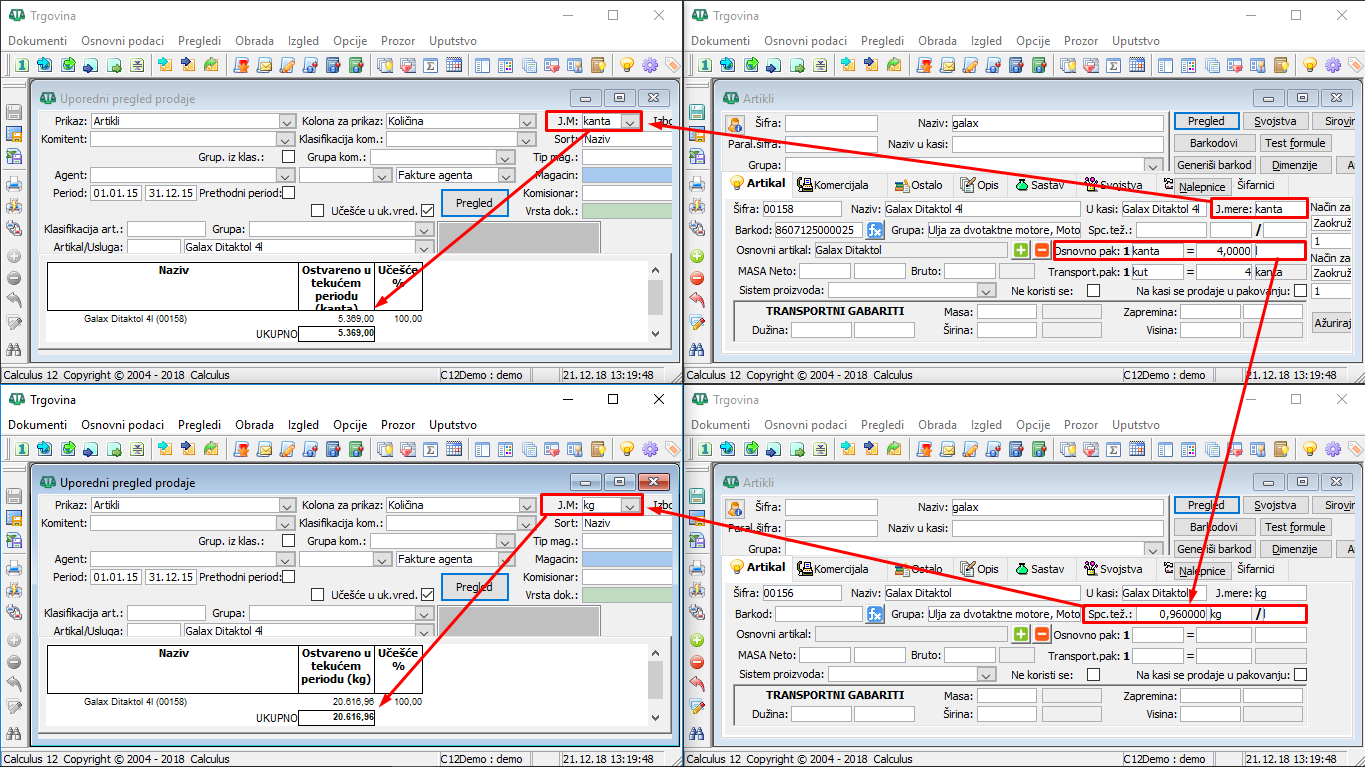Click report scrollbar up arrow in kg report window

tap(655, 654)
